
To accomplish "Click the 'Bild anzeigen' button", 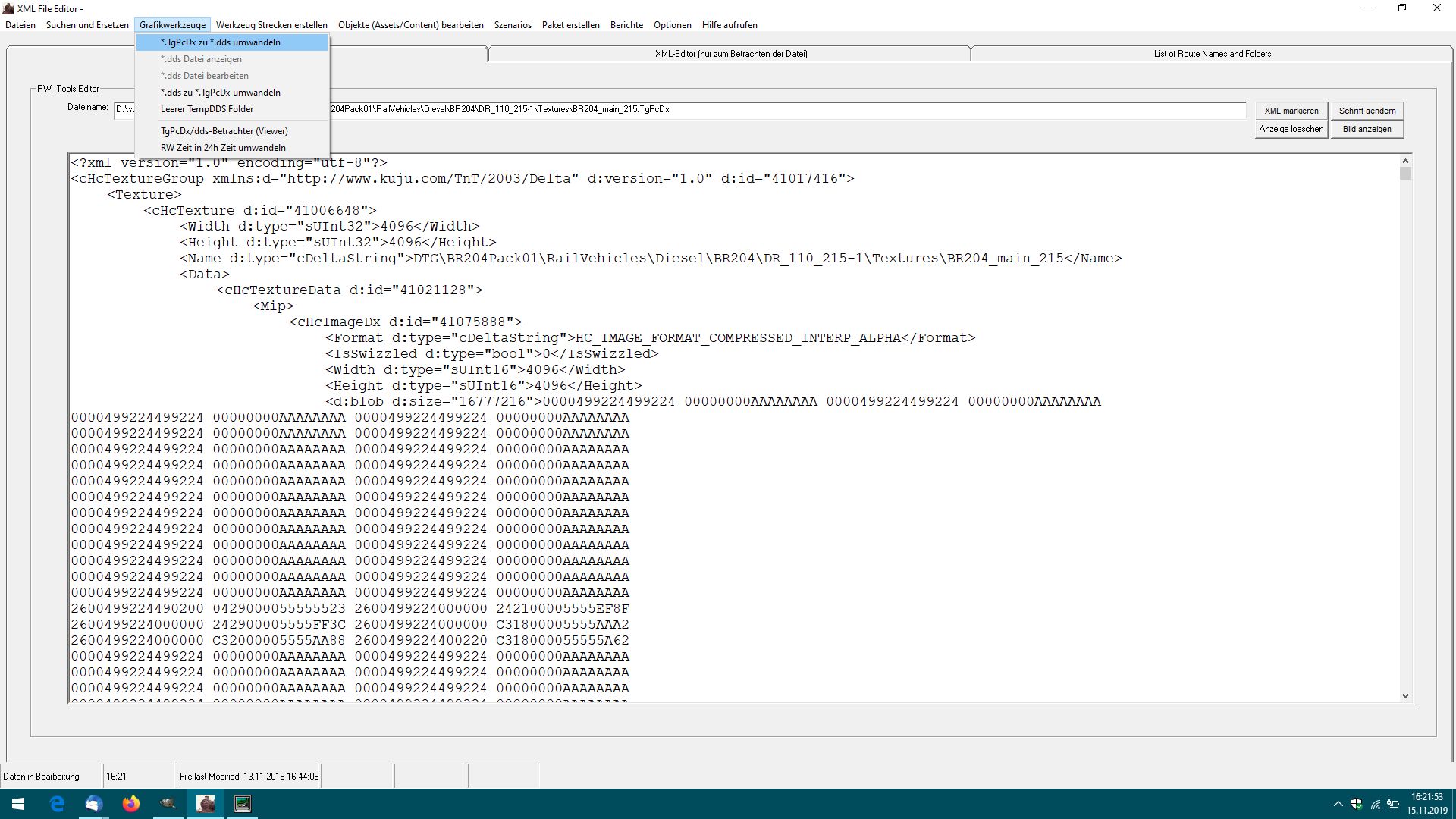I will pyautogui.click(x=1367, y=129).
